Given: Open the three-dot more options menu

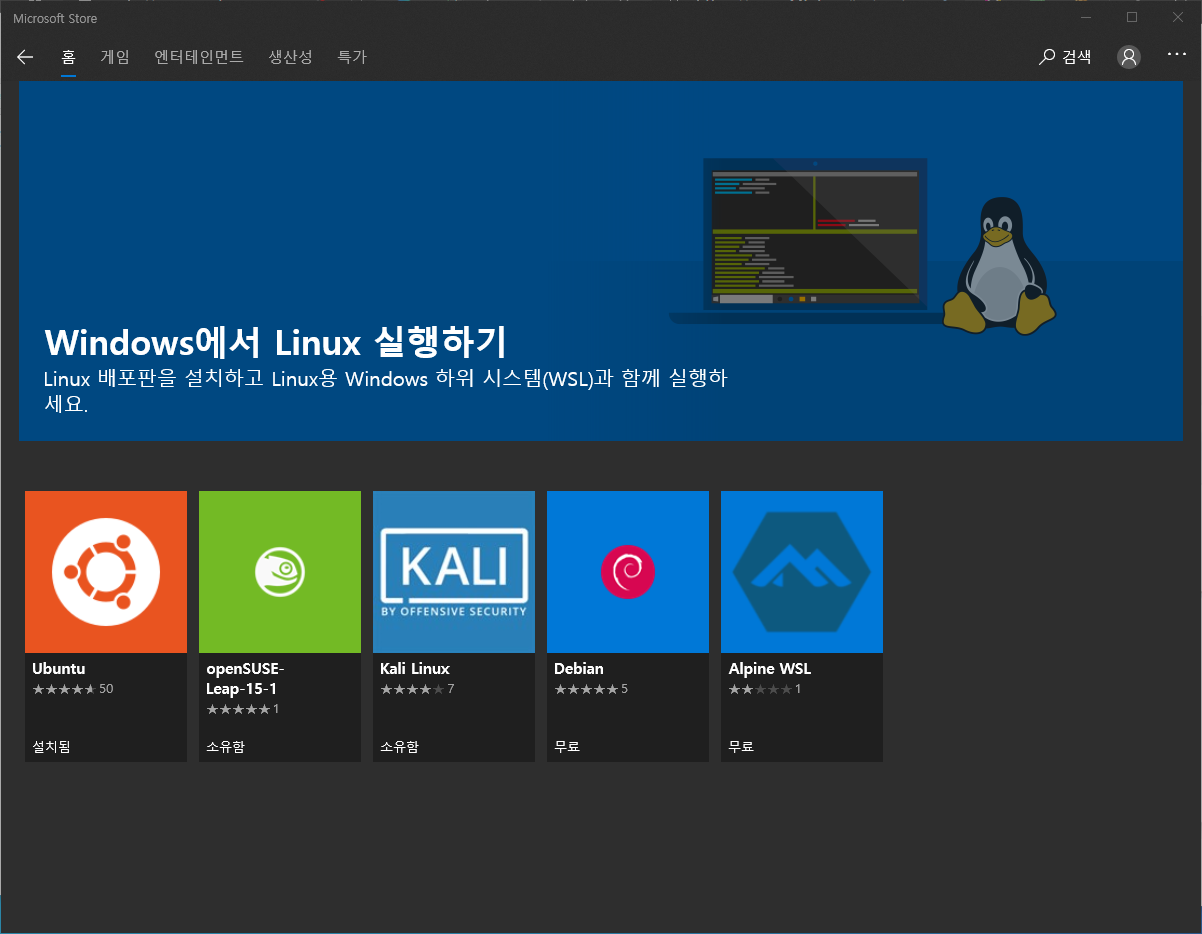Looking at the screenshot, I should point(1177,53).
